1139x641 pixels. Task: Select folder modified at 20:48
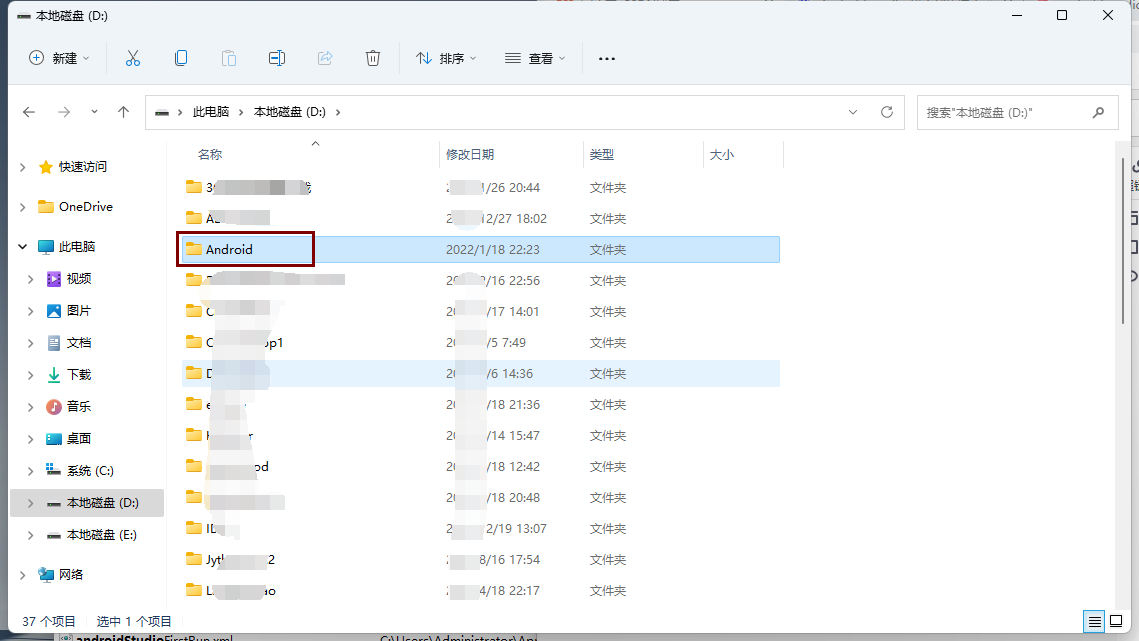(481, 498)
